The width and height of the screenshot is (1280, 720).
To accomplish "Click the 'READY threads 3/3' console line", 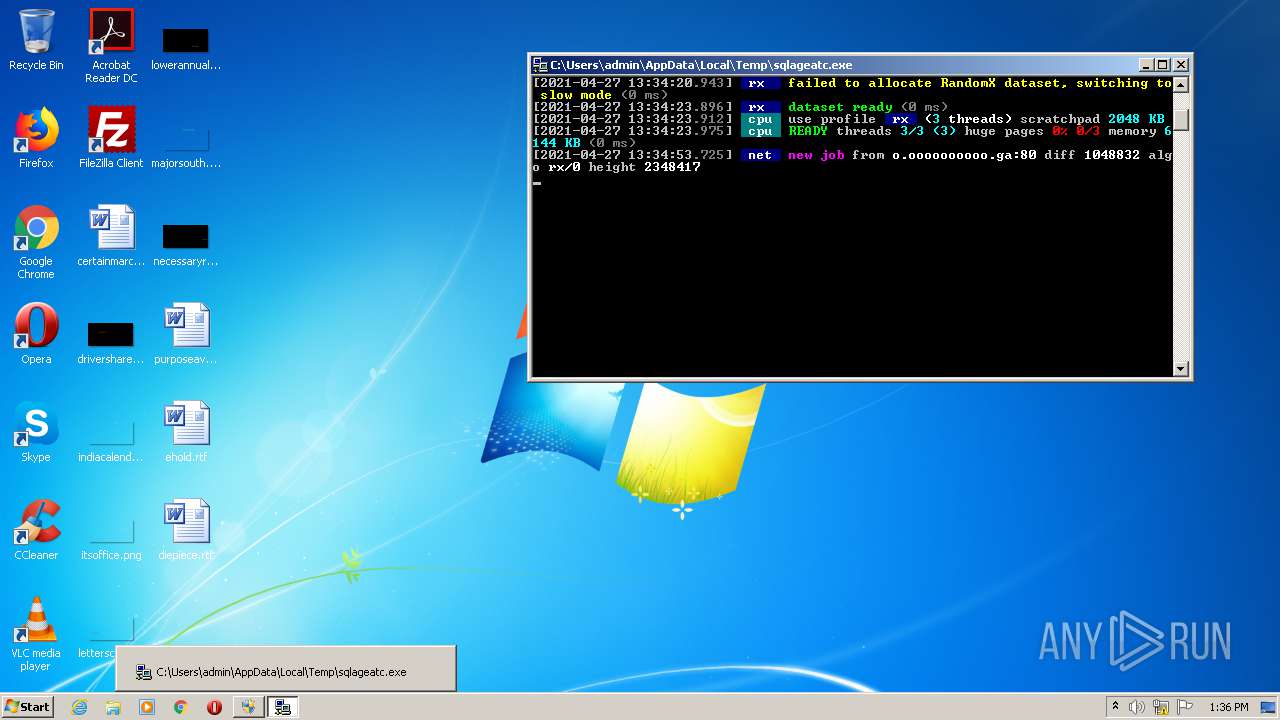I will (852, 131).
